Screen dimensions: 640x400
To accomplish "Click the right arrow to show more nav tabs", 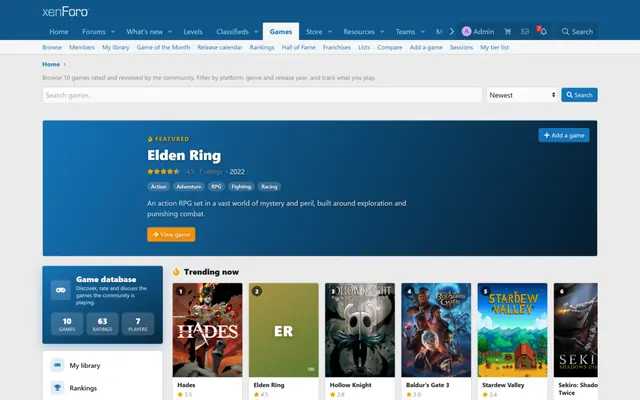I will coord(451,31).
